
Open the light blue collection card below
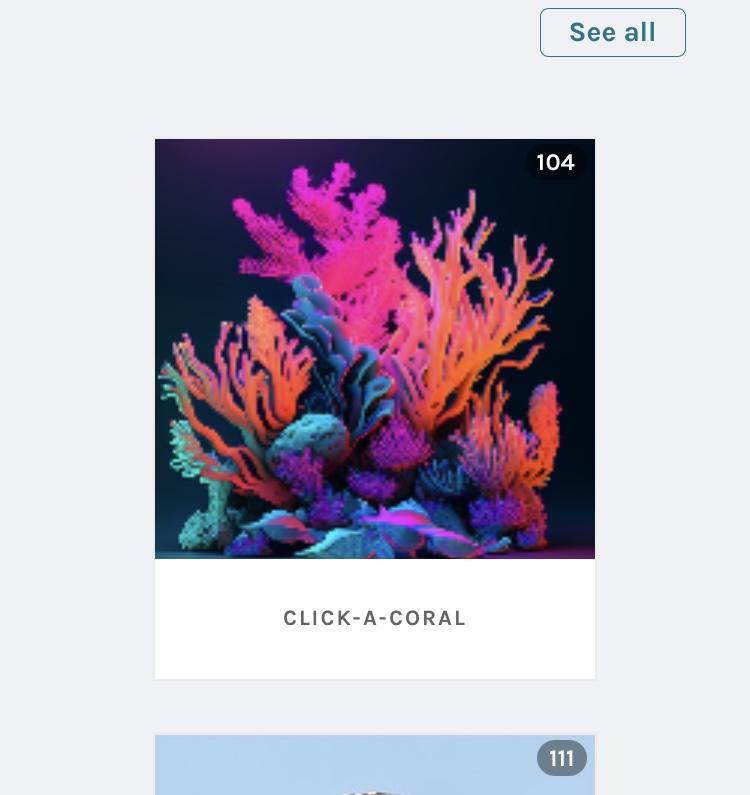(x=375, y=765)
